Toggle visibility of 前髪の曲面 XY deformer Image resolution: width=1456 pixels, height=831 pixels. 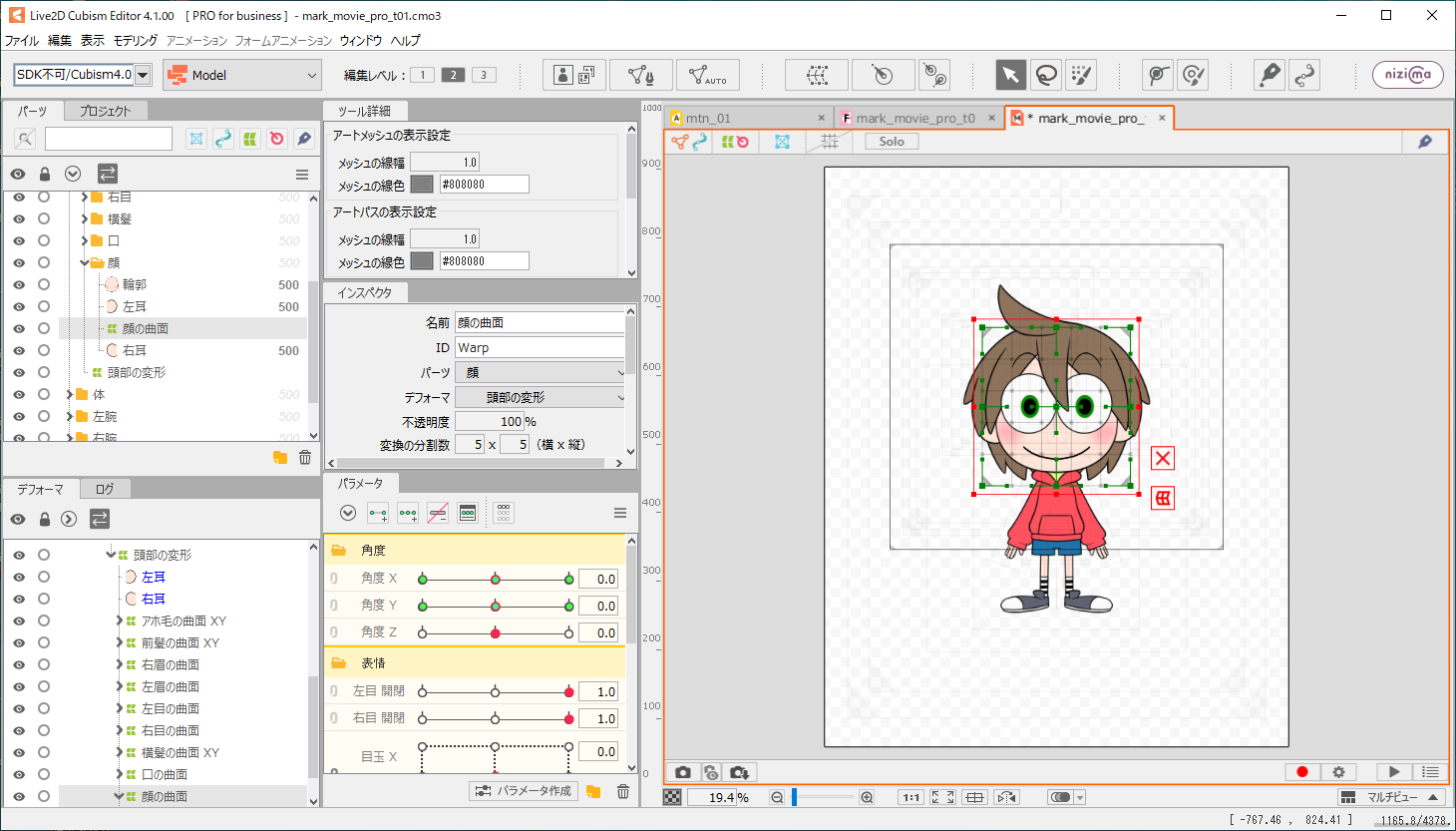[18, 642]
